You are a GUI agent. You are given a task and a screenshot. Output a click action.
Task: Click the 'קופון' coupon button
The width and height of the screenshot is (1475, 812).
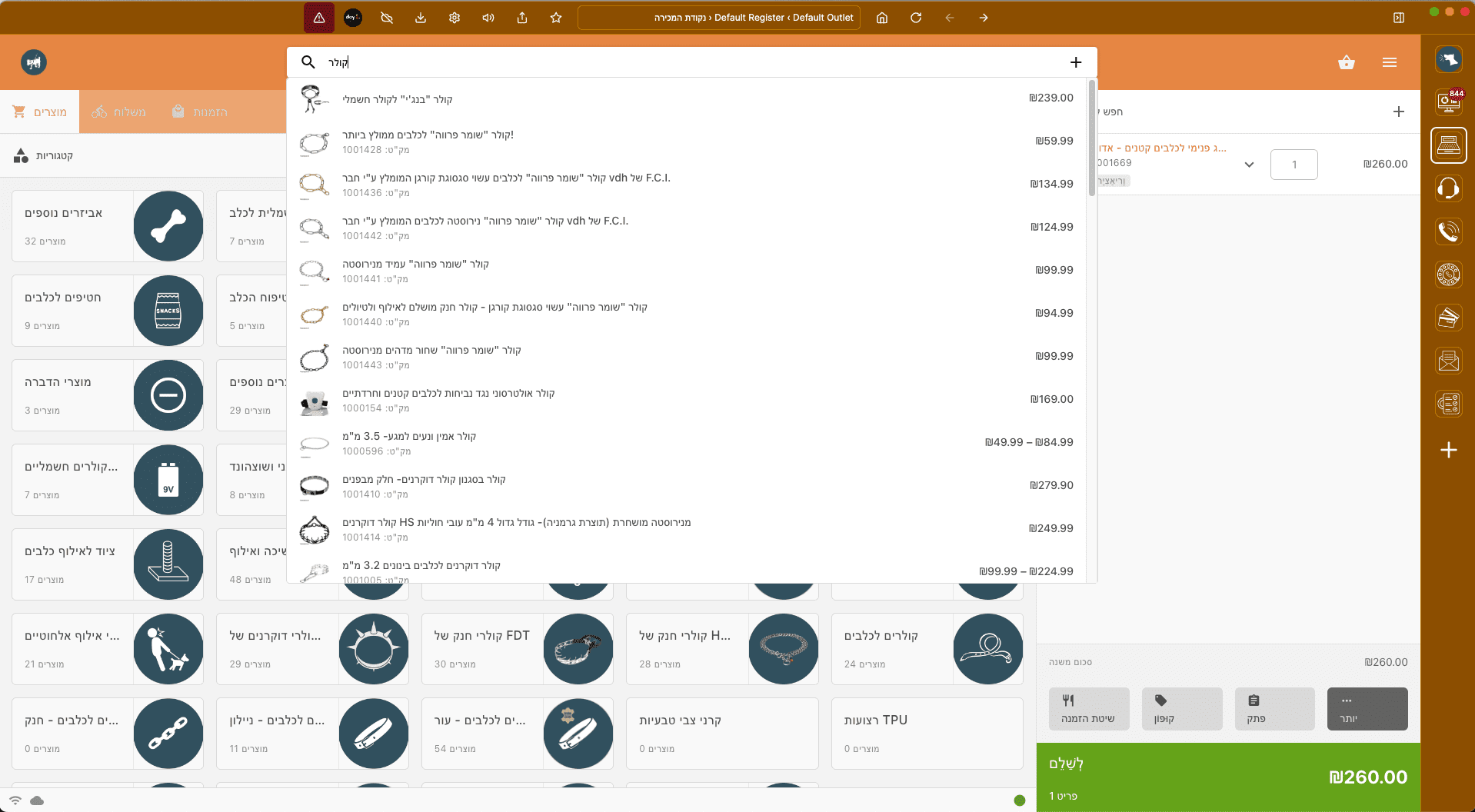1181,709
